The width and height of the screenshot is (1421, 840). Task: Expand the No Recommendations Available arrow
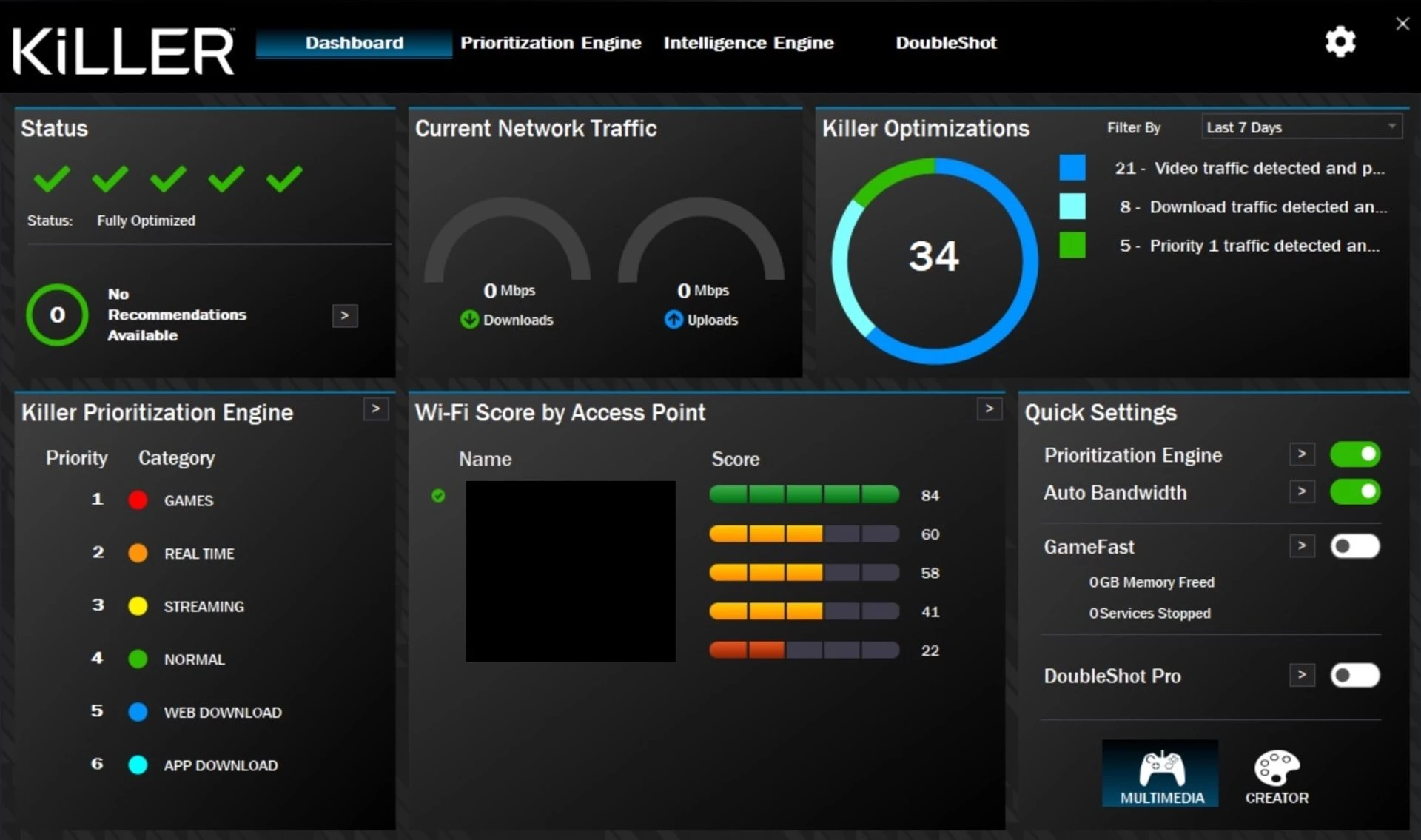coord(345,316)
